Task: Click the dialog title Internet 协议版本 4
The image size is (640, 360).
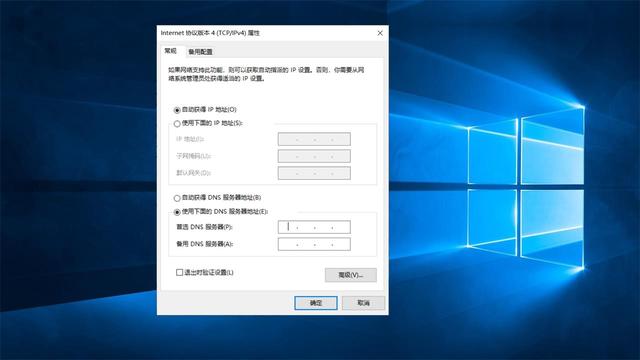Action: tap(210, 33)
